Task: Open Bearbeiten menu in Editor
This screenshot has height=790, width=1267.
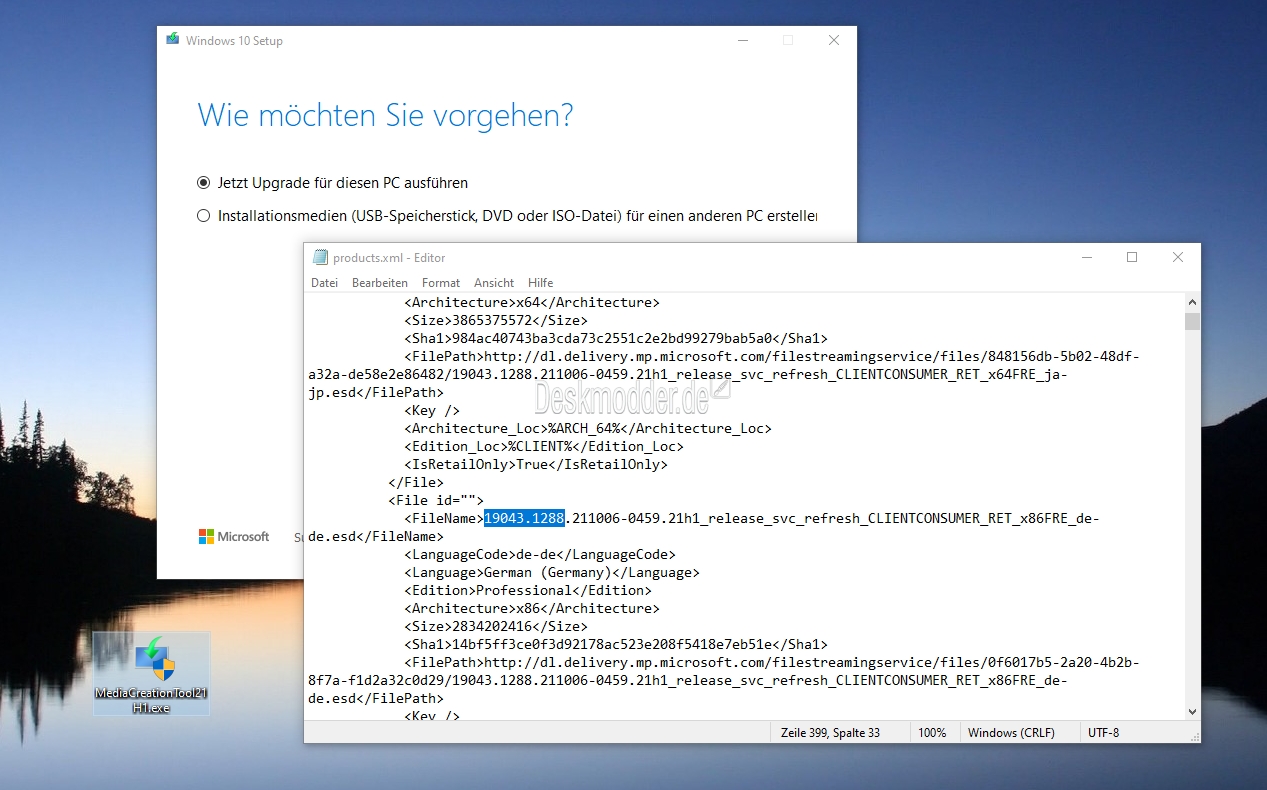Action: pos(380,283)
